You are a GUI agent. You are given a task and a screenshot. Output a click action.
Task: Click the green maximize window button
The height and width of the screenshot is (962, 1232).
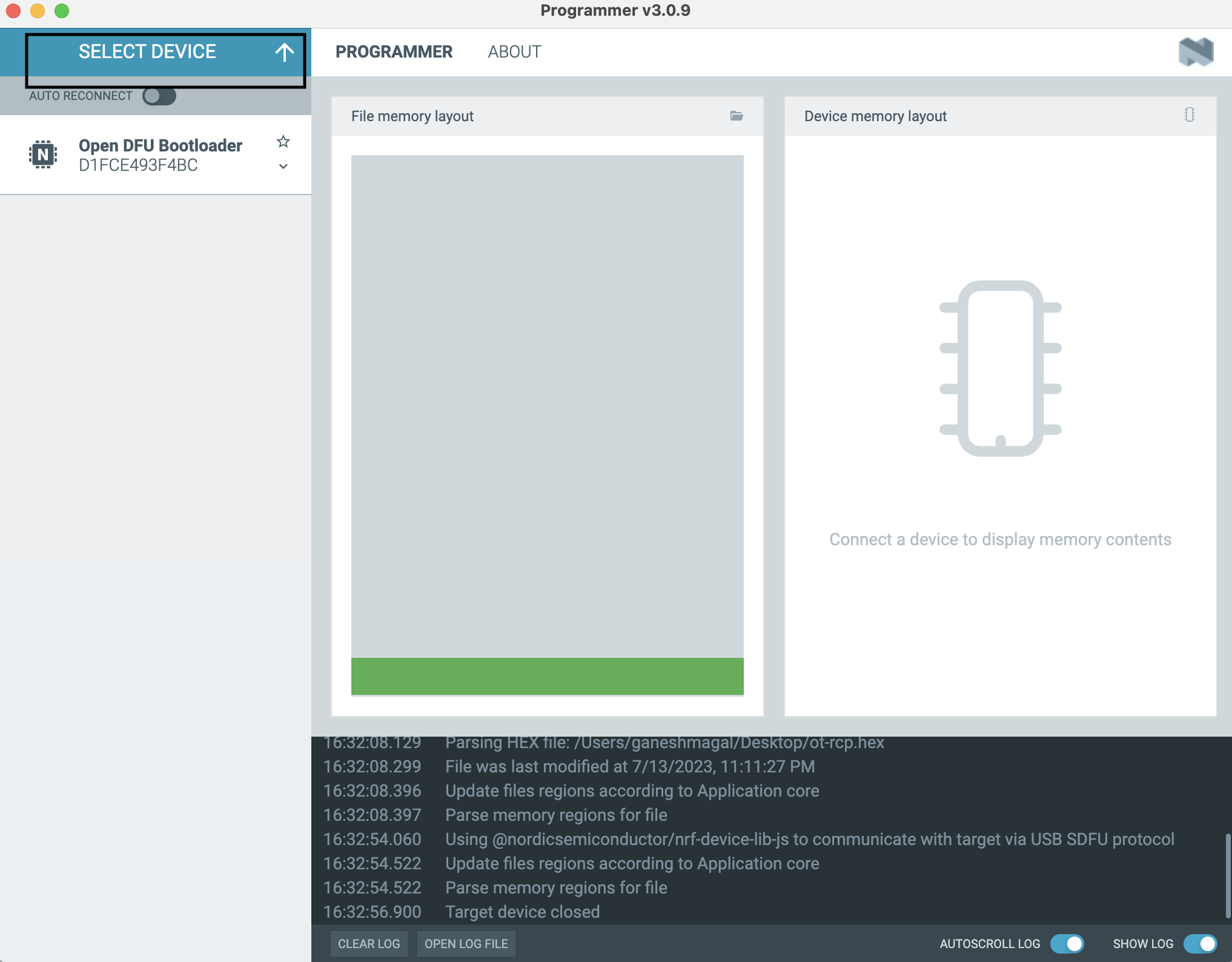(x=62, y=10)
